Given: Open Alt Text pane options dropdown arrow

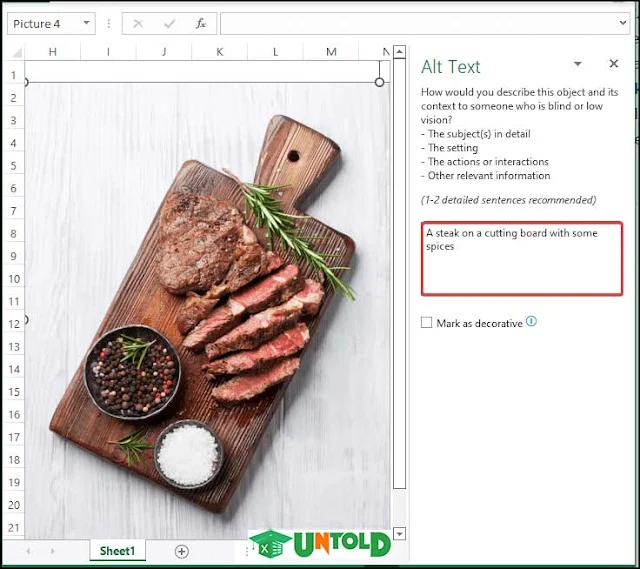Looking at the screenshot, I should click(x=578, y=64).
